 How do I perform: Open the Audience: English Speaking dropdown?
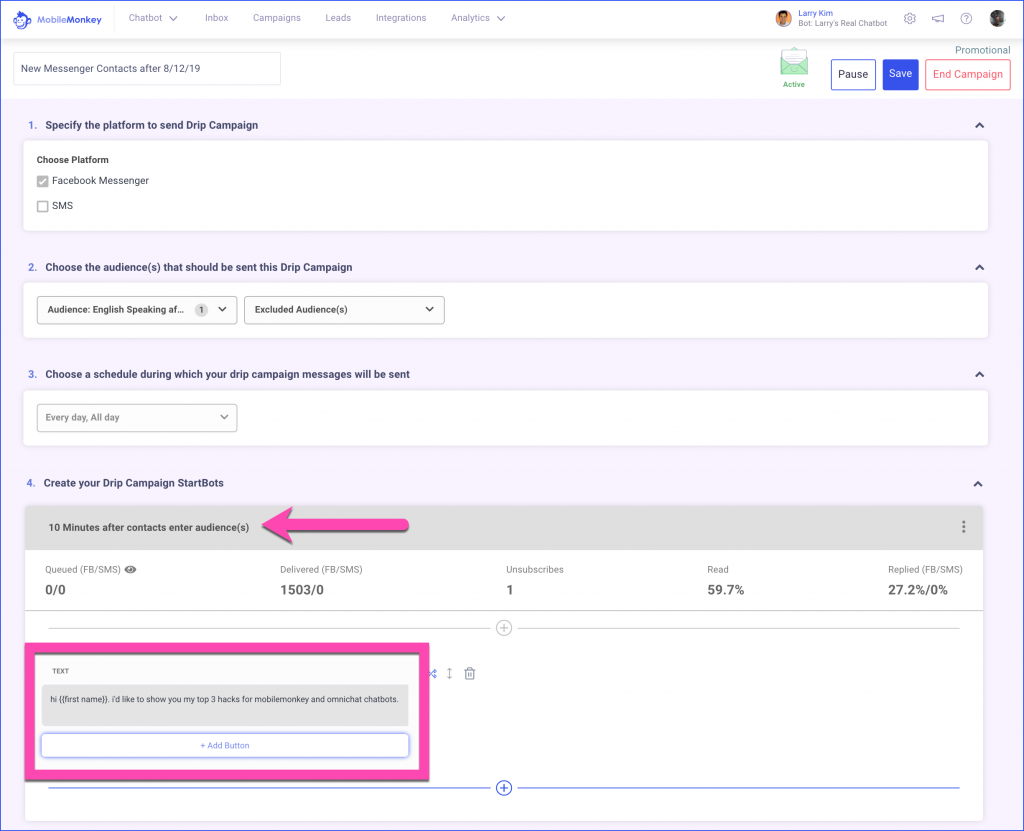pos(137,310)
